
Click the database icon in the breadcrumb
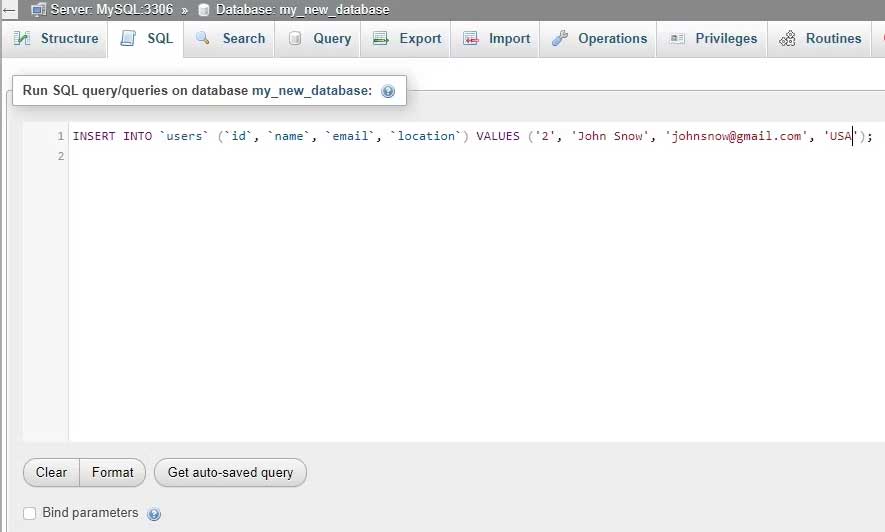click(204, 10)
